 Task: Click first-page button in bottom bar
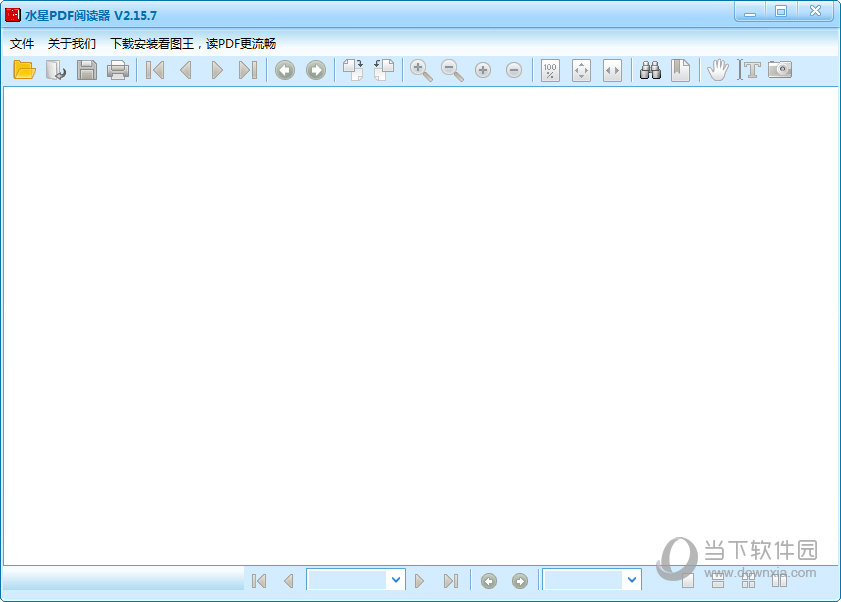259,581
